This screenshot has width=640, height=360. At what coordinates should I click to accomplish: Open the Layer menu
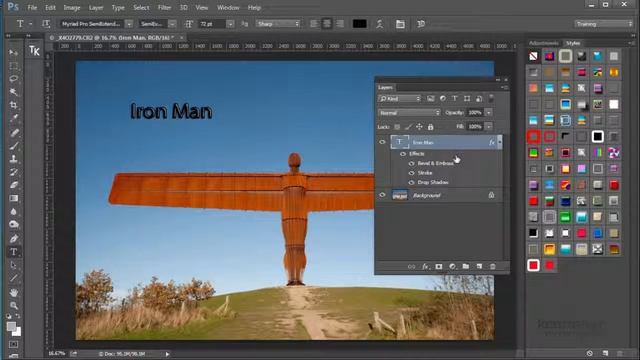[x=96, y=8]
